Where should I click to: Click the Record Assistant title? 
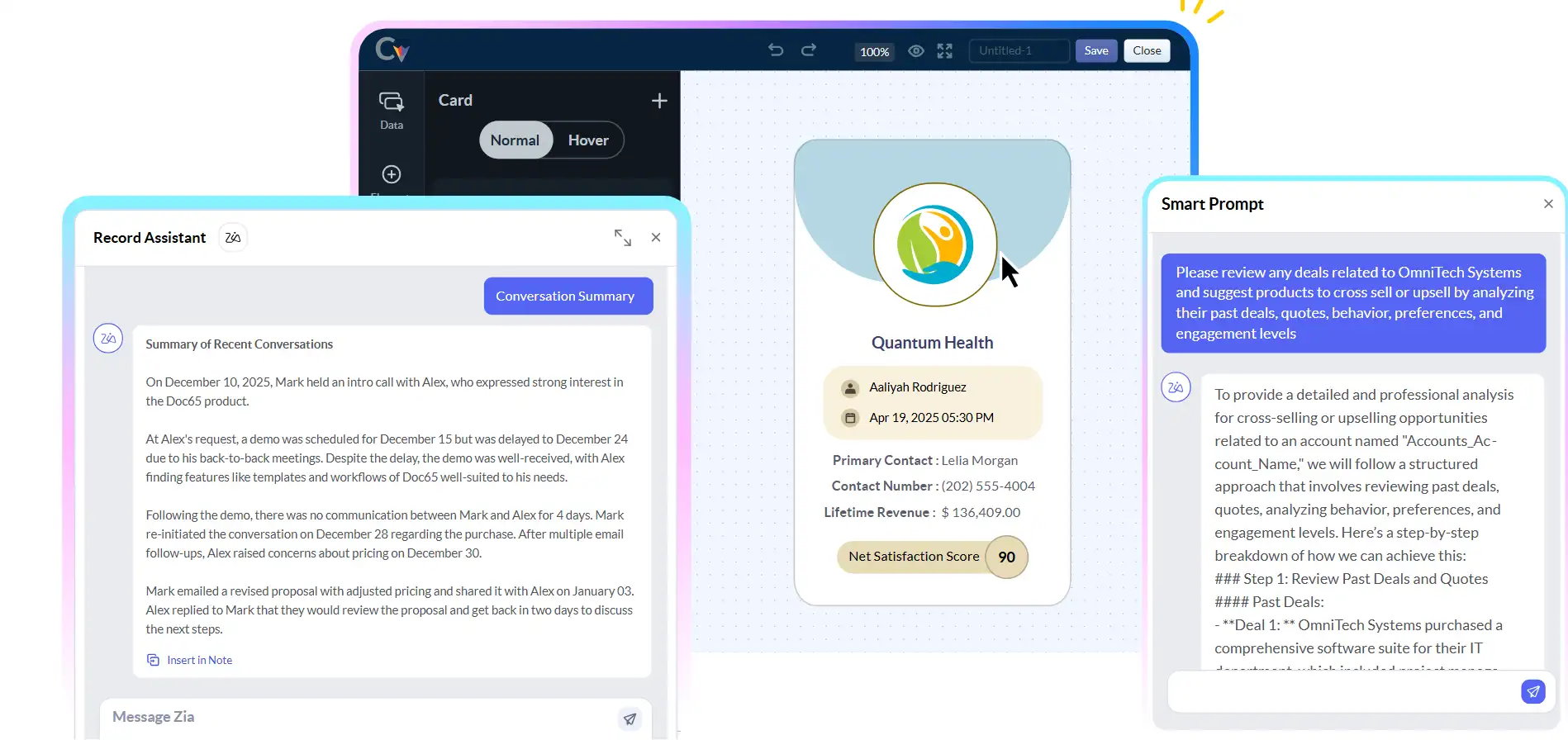click(x=150, y=238)
